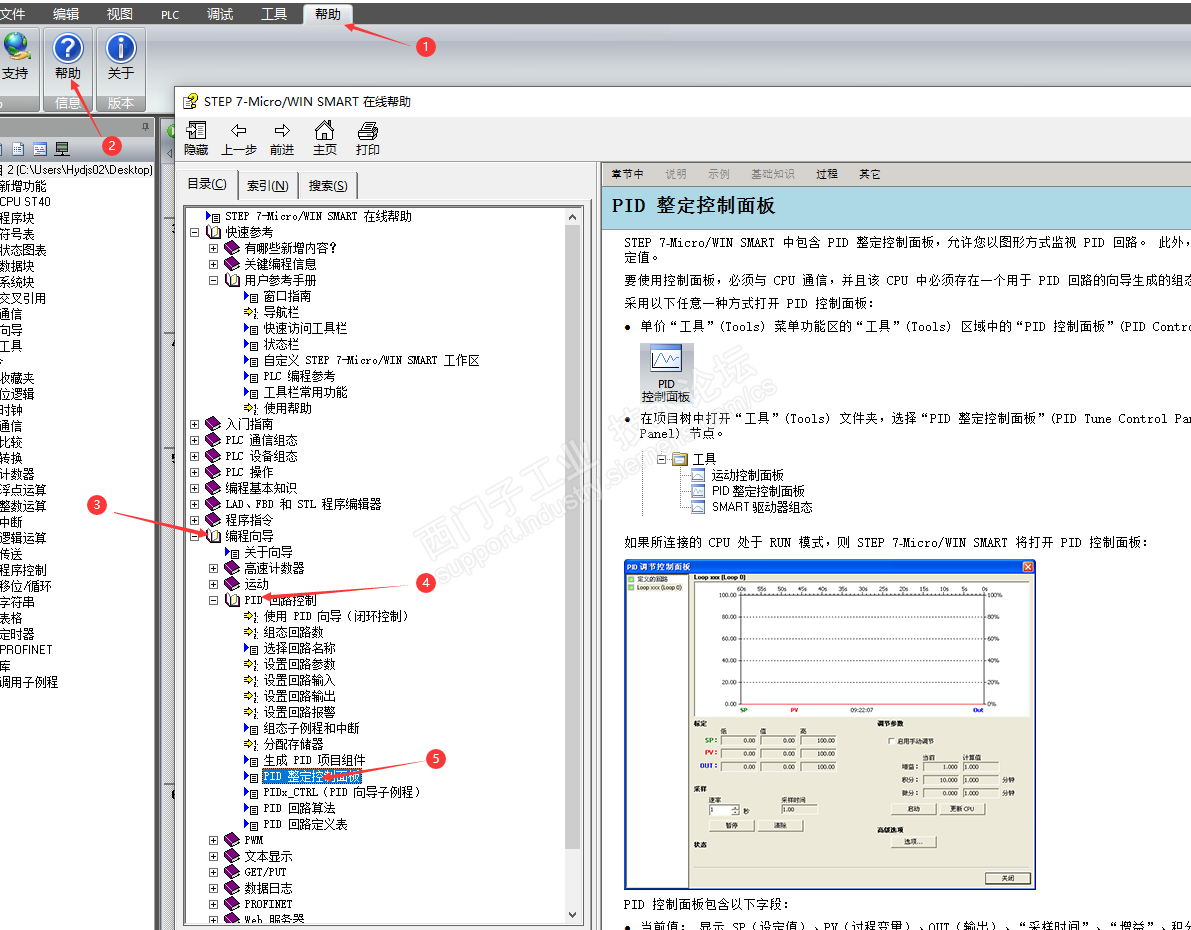
Task: Open 关于向导 topic
Action: pyautogui.click(x=268, y=552)
